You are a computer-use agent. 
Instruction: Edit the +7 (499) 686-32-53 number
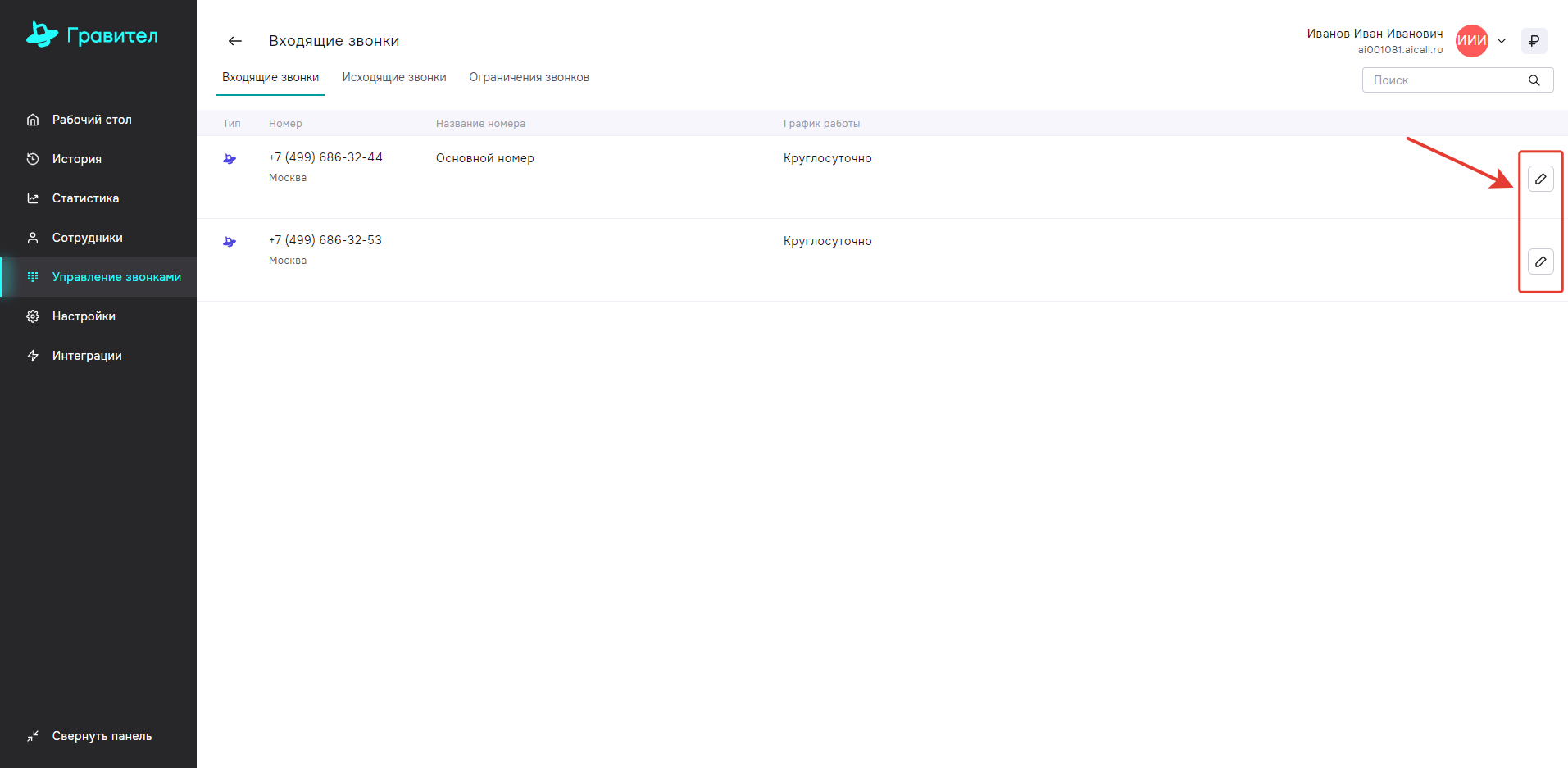point(1540,261)
